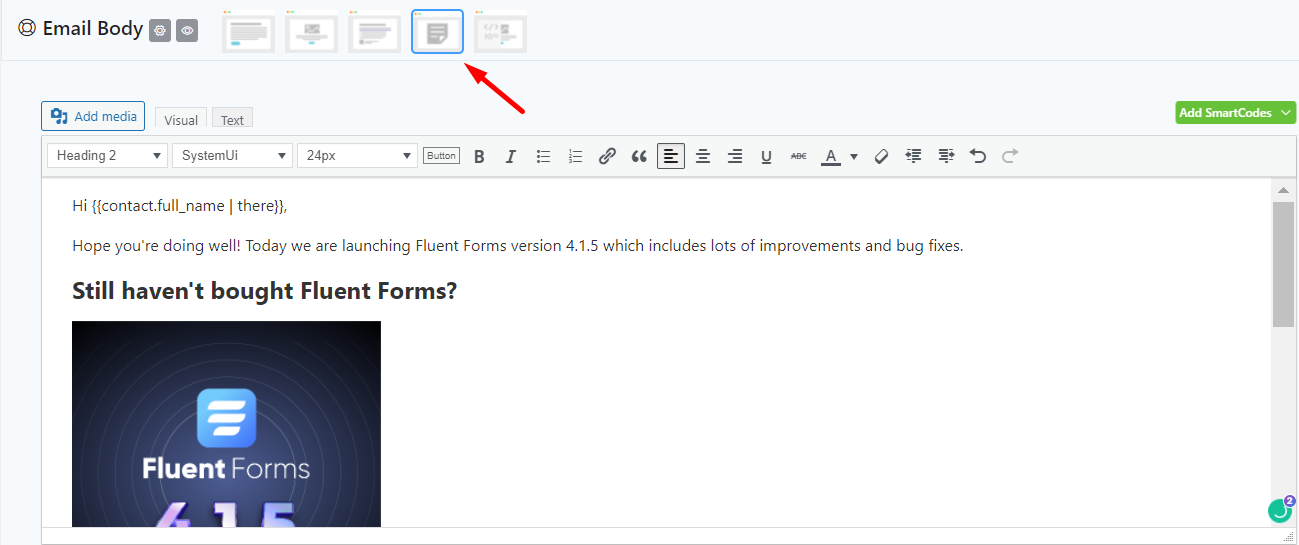Open the Add SmartCodes dropdown
Screen dimensions: 1299x545
point(1235,113)
